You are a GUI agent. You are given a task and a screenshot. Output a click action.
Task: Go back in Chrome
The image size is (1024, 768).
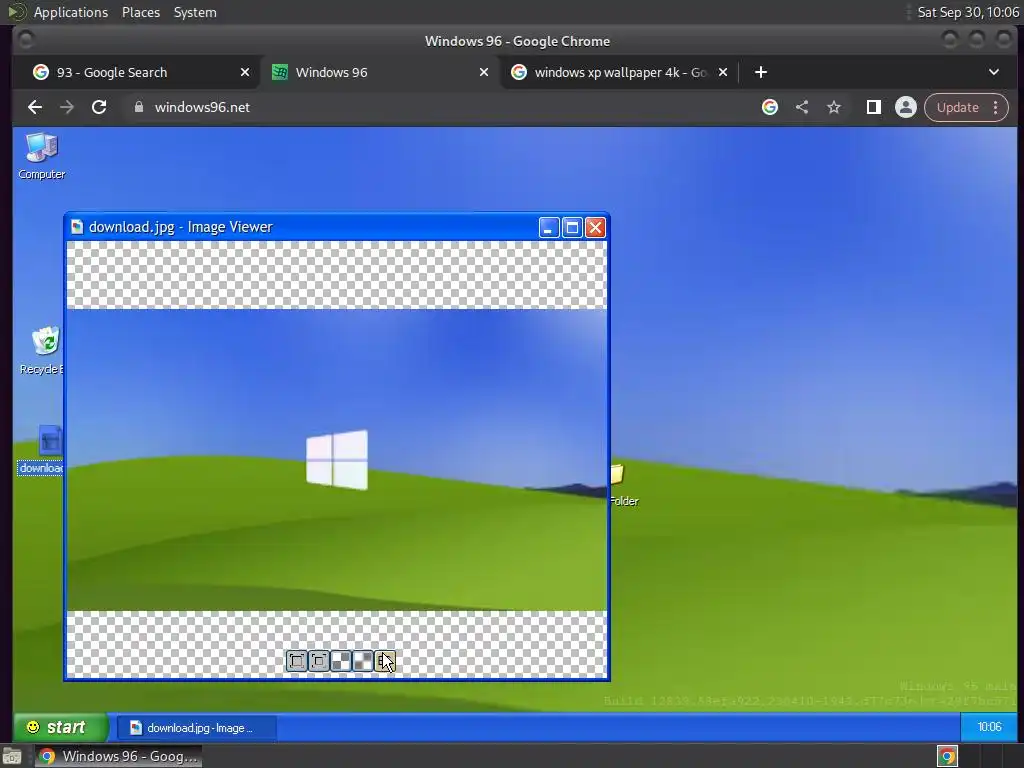35,107
